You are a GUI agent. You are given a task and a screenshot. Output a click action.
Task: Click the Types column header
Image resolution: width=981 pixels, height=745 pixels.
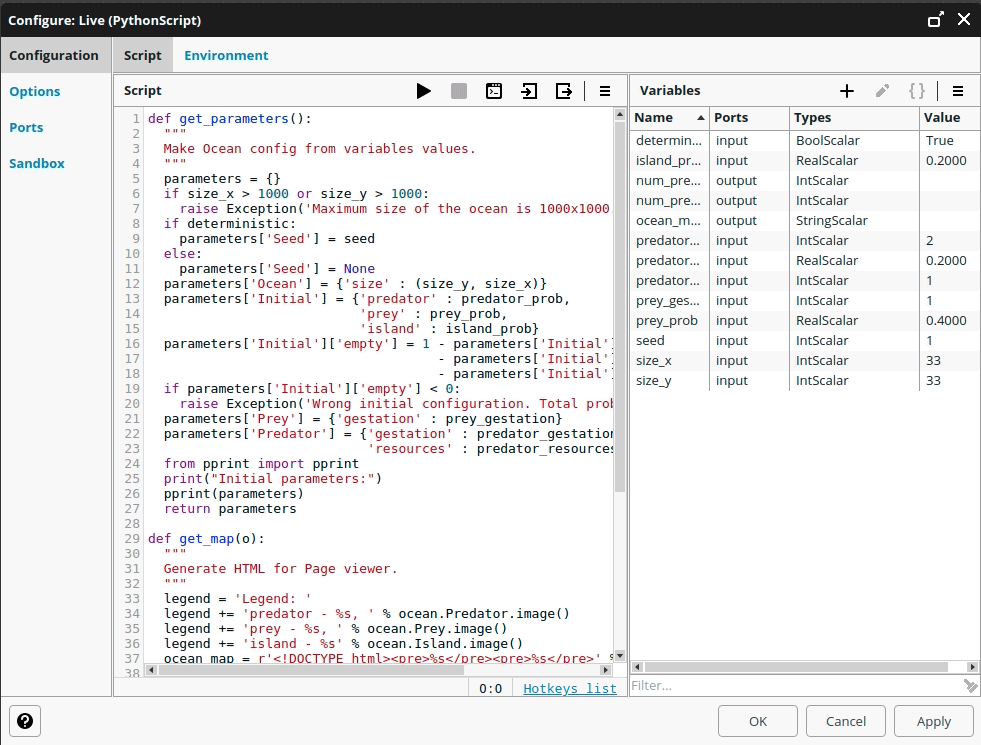click(855, 118)
